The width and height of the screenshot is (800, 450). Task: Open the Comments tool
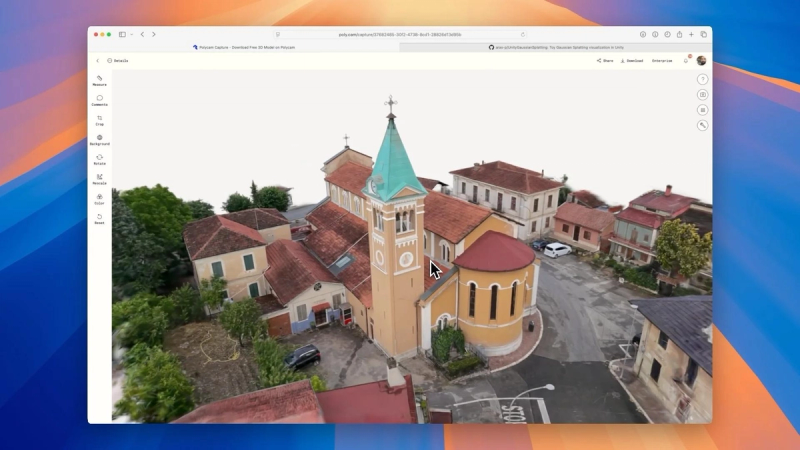[99, 101]
